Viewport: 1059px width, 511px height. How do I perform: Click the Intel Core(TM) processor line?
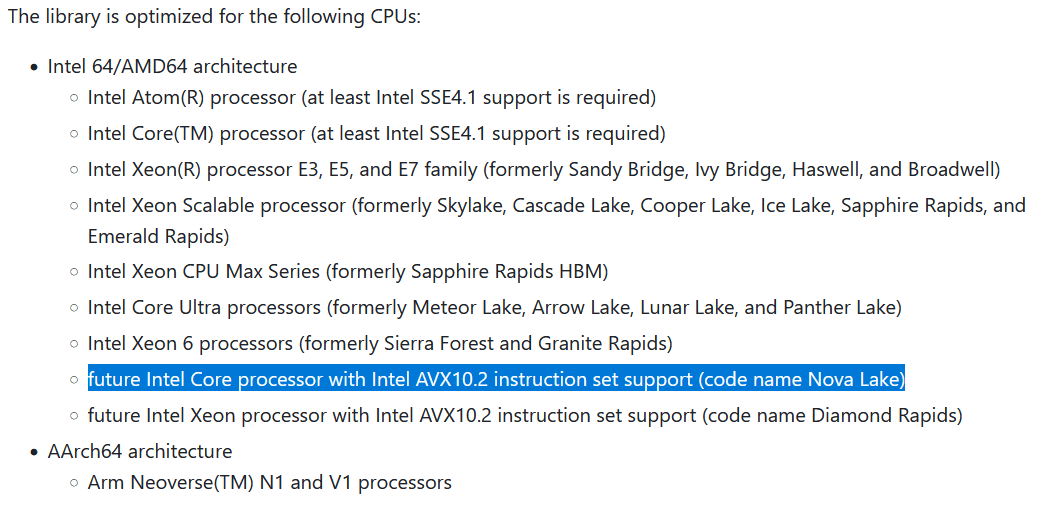(x=376, y=133)
